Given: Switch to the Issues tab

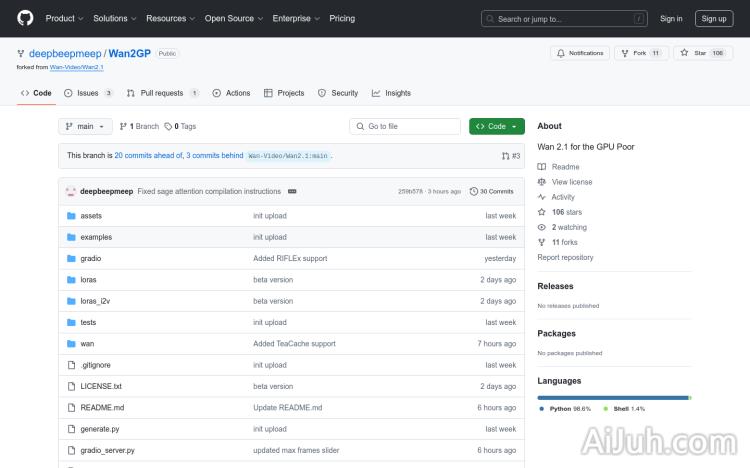Looking at the screenshot, I should coord(88,93).
